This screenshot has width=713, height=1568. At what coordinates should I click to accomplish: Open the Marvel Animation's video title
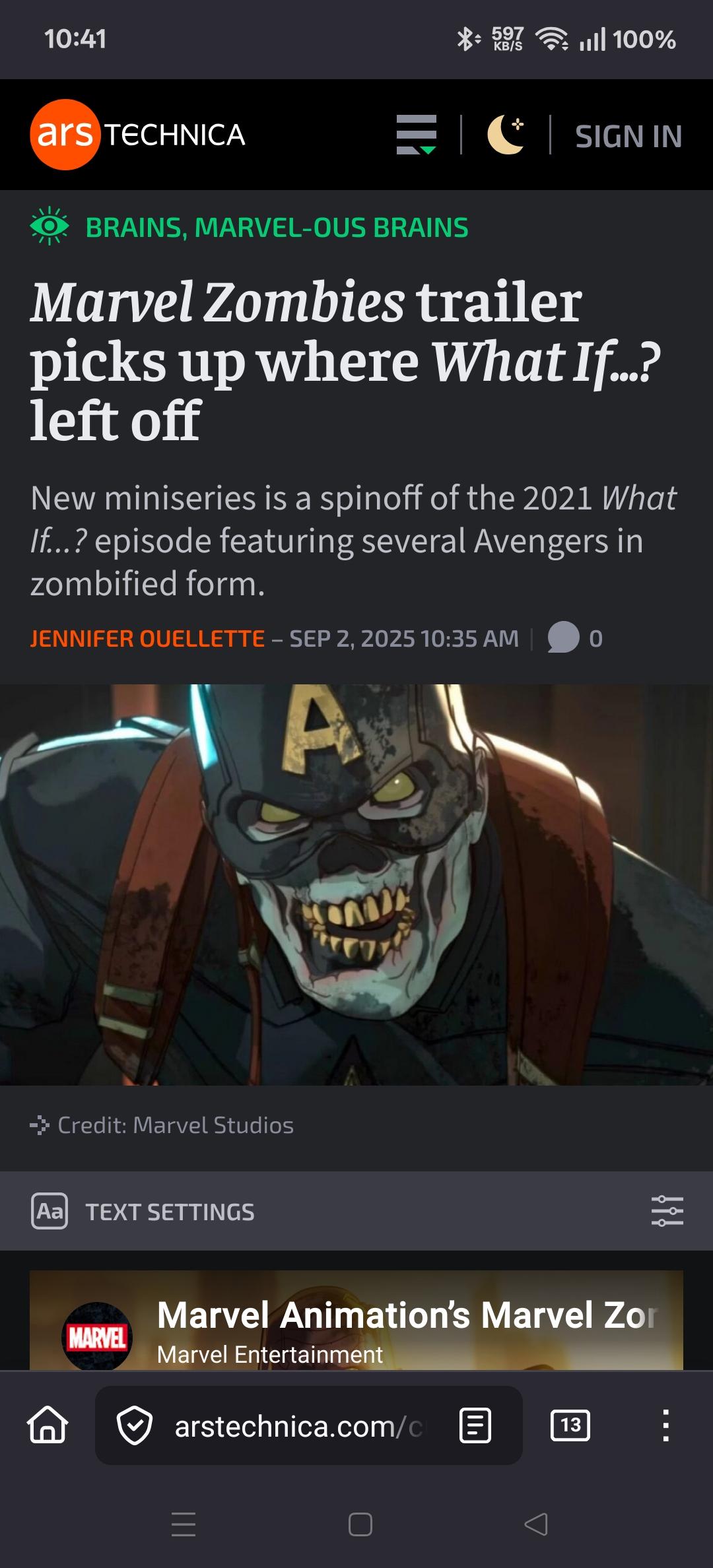coord(407,1315)
